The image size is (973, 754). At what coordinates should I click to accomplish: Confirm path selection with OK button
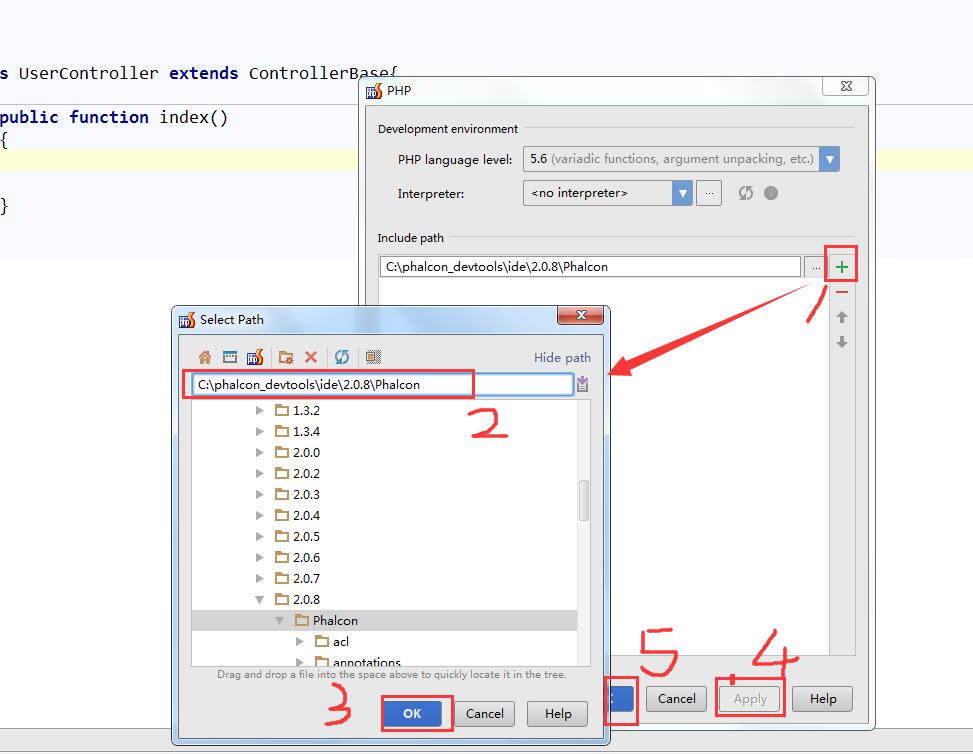point(412,713)
